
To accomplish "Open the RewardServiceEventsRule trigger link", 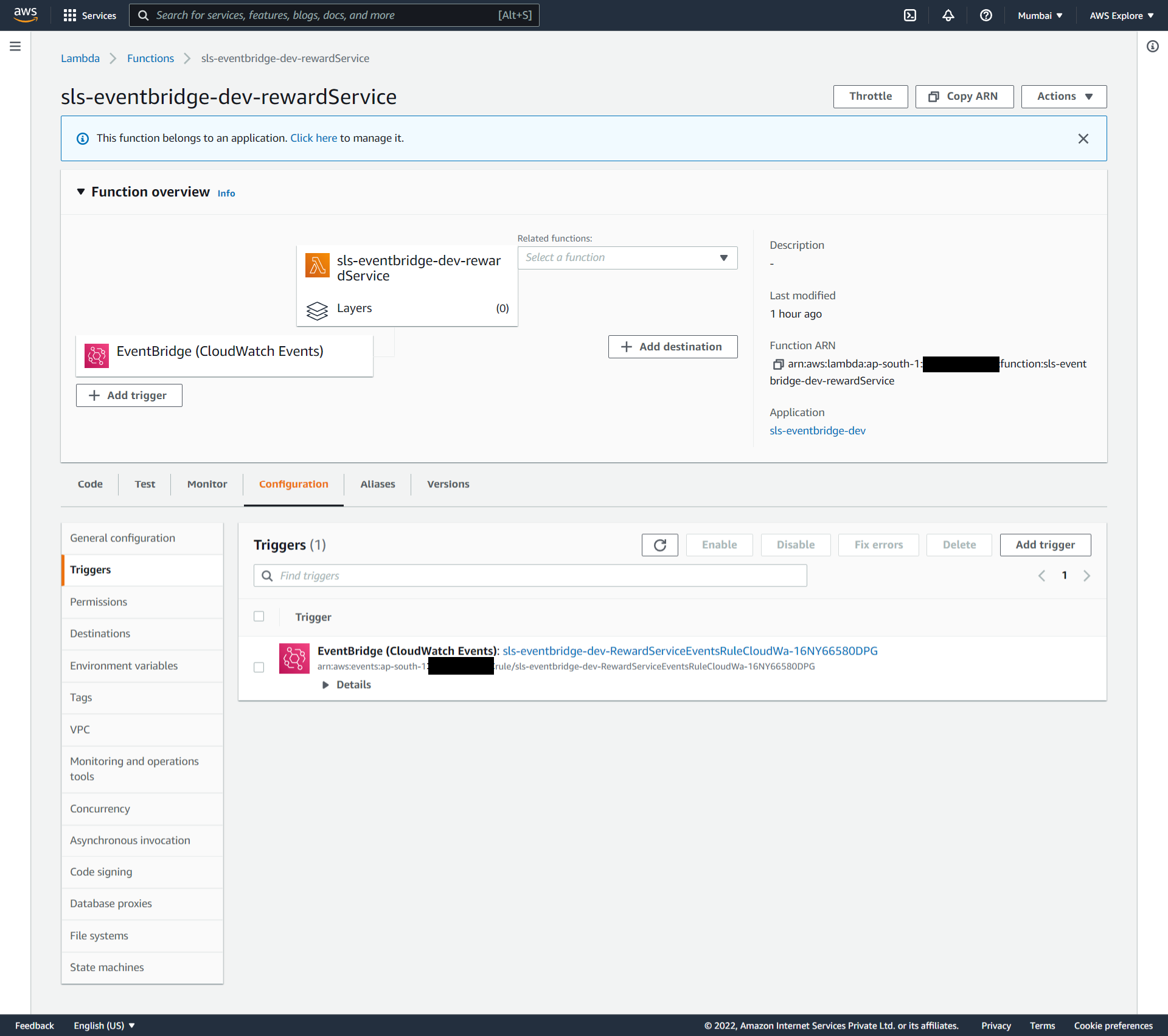I will (x=690, y=651).
